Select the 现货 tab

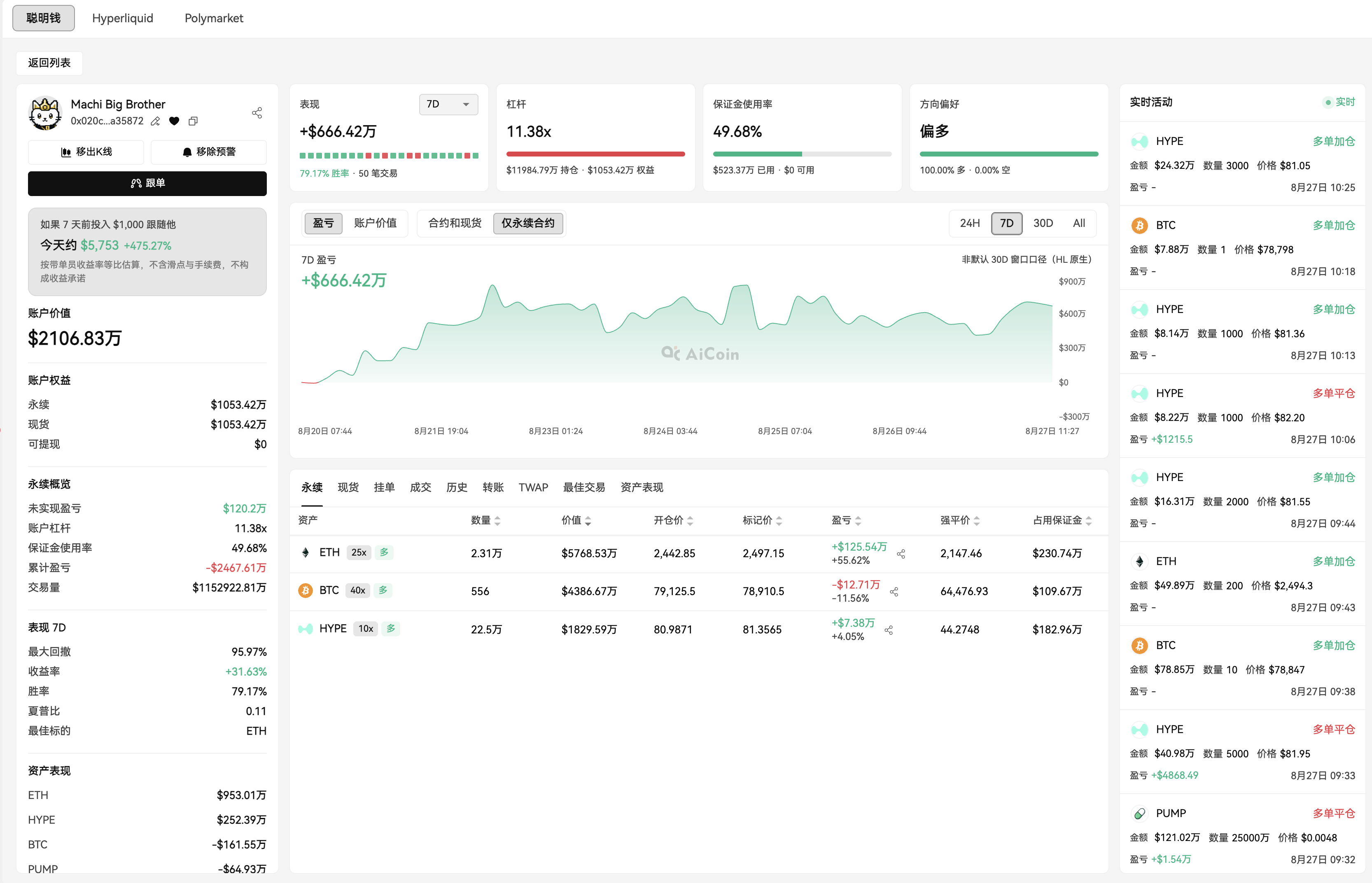click(x=348, y=487)
